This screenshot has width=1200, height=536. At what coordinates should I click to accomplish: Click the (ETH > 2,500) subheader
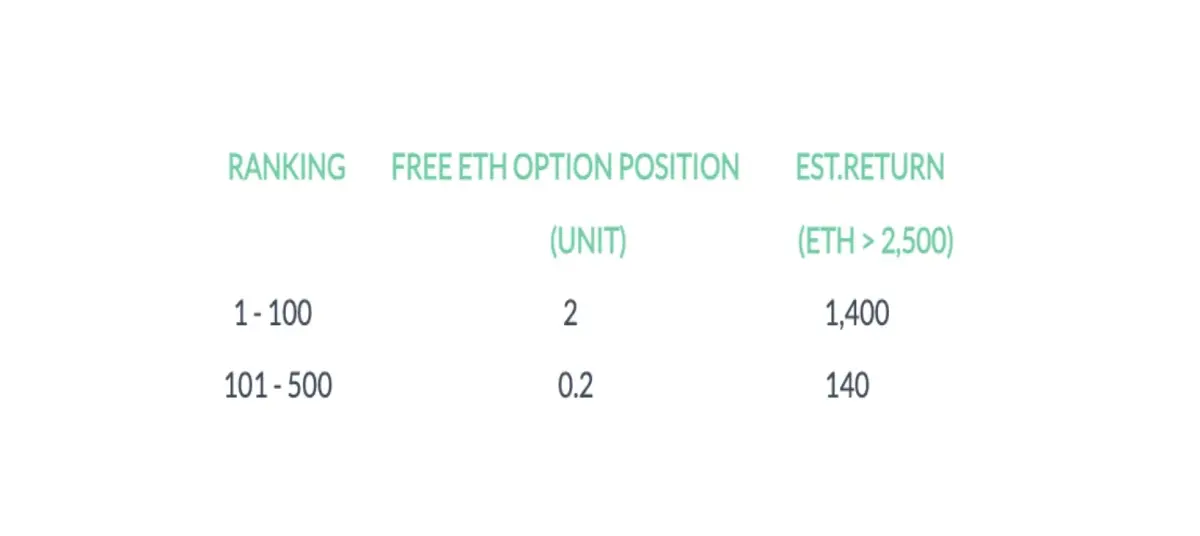(x=875, y=242)
